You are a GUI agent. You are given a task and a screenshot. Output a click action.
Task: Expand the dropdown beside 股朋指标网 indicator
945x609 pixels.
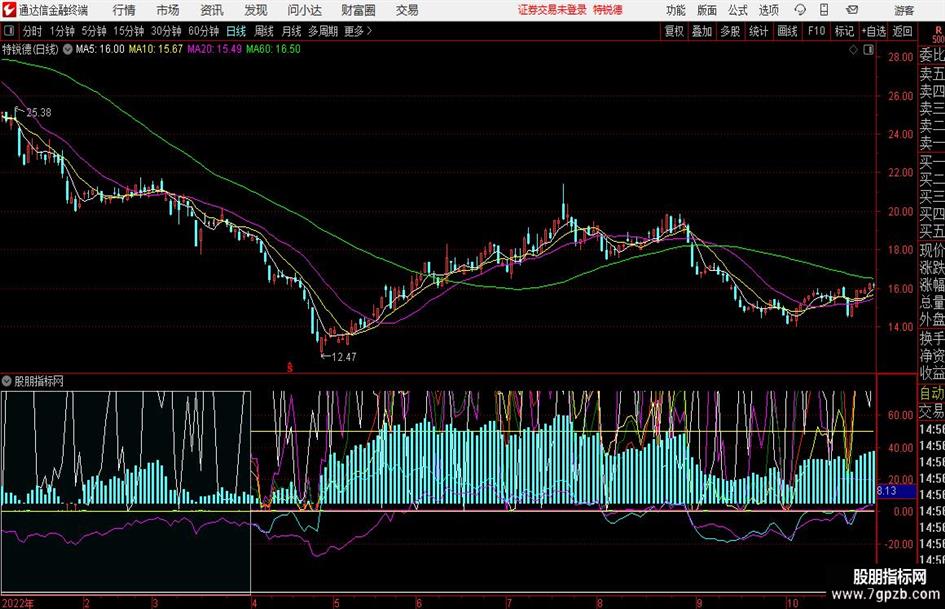click(7, 381)
